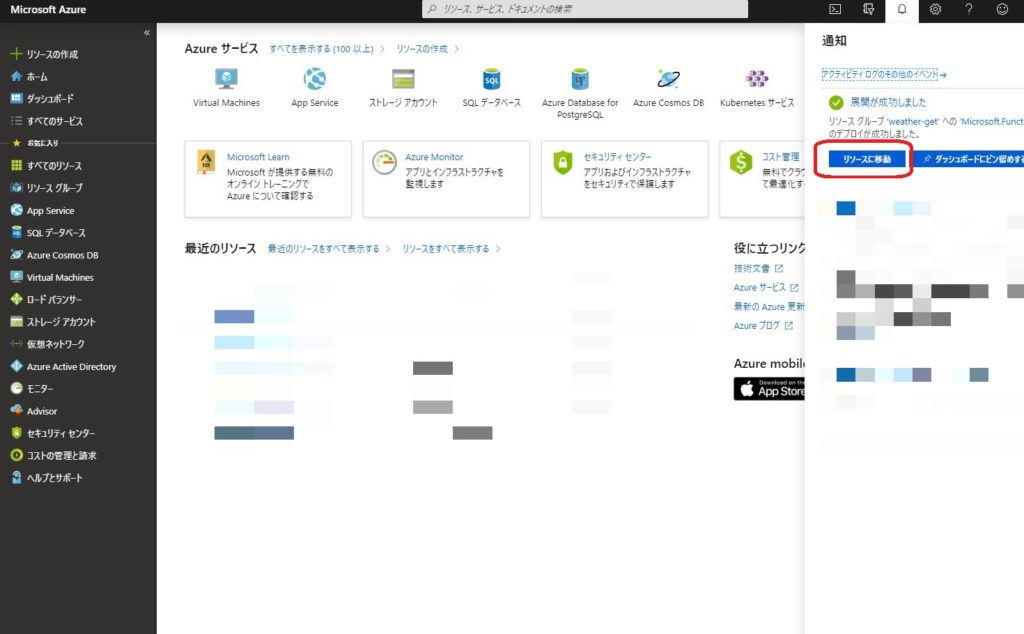1024x634 pixels.
Task: Click the Azure Monitor gauge icon
Action: point(385,162)
